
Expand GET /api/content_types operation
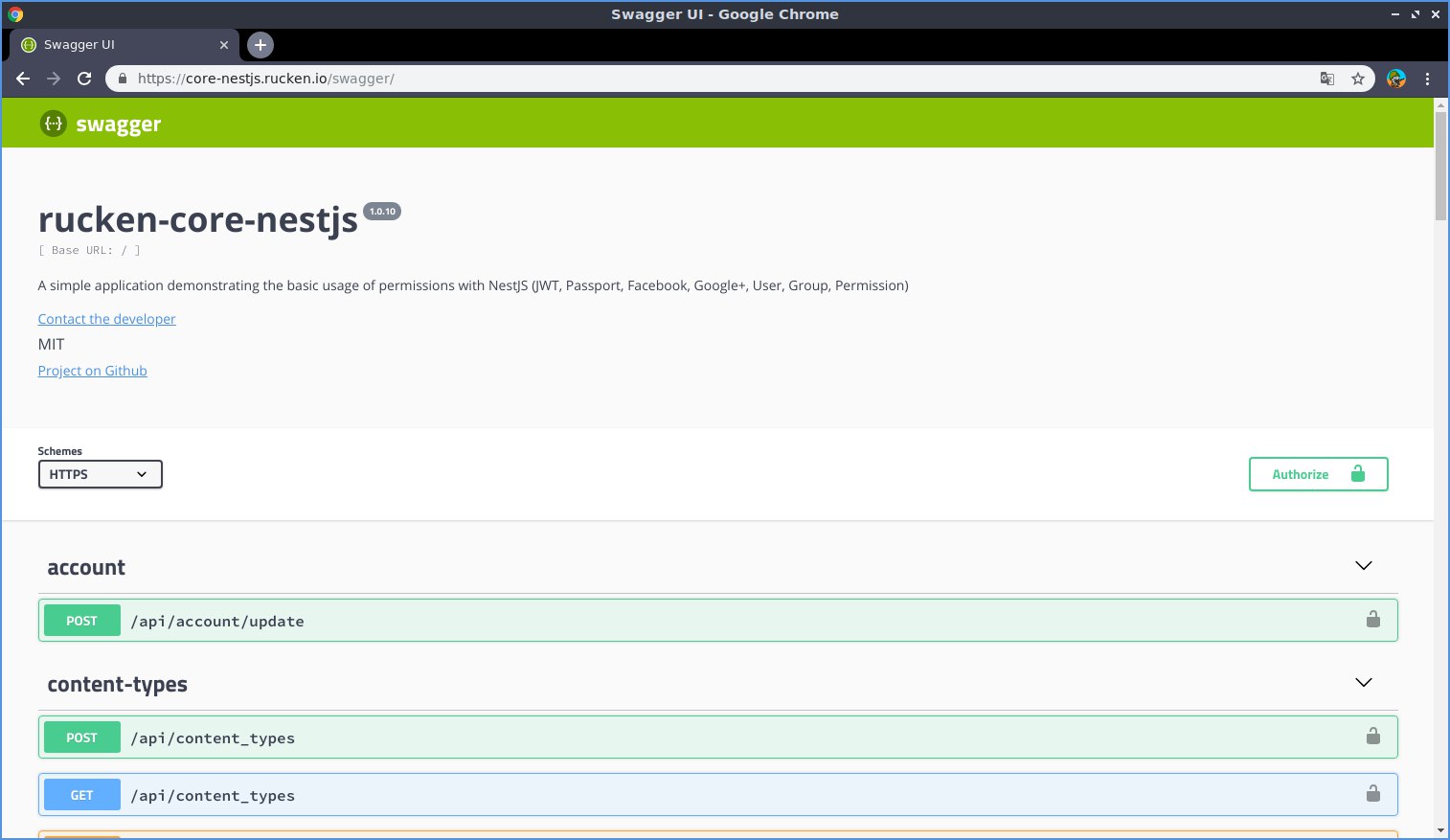(718, 795)
